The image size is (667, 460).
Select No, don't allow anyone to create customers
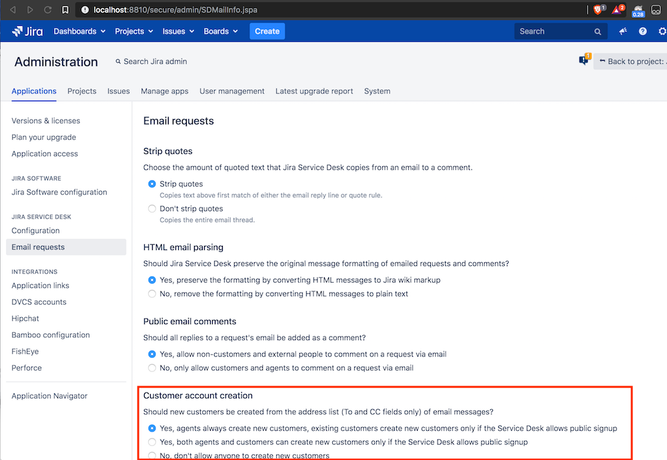pyautogui.click(x=152, y=455)
